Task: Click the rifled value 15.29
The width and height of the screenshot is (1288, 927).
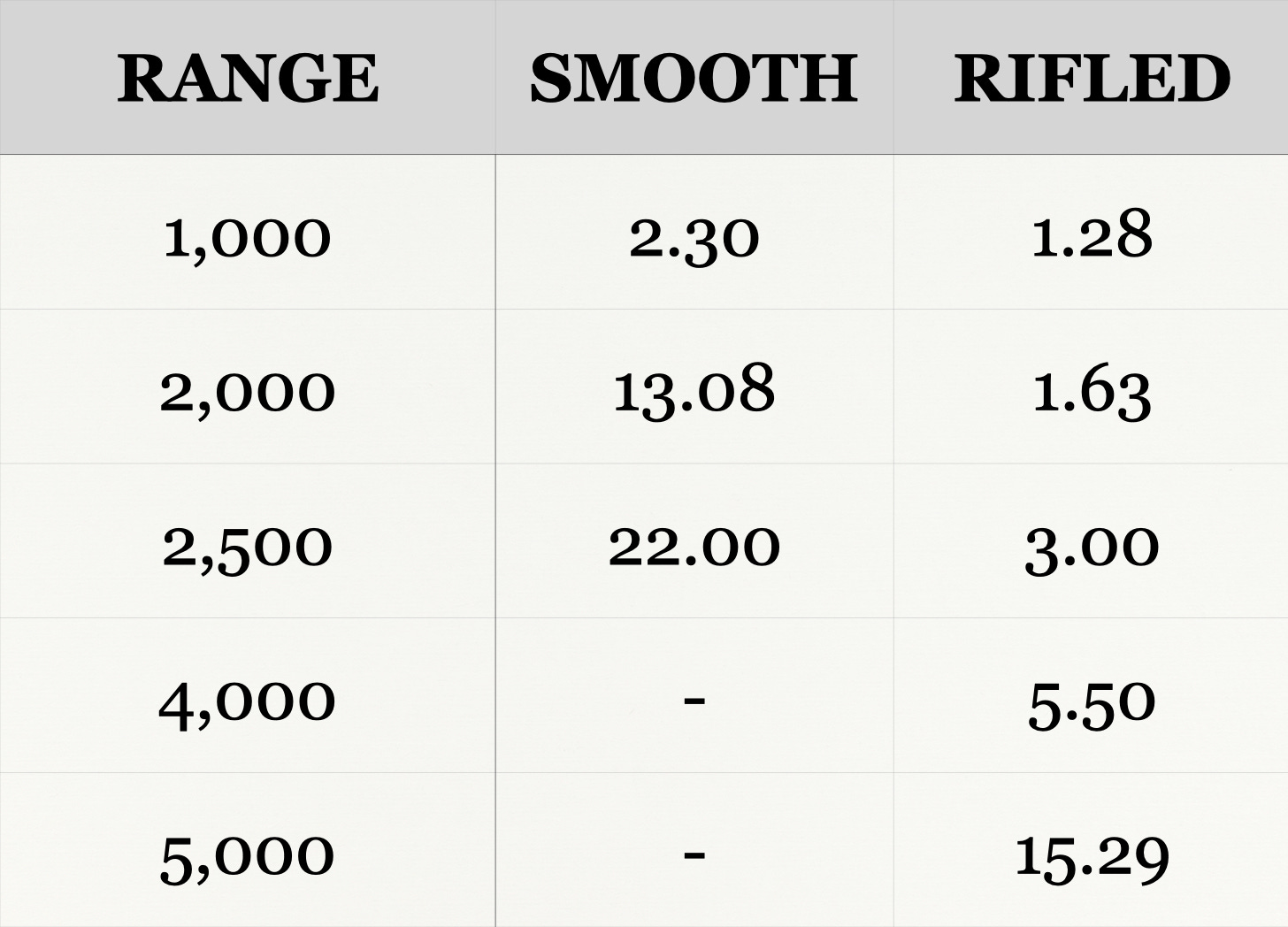Action: coord(1092,858)
